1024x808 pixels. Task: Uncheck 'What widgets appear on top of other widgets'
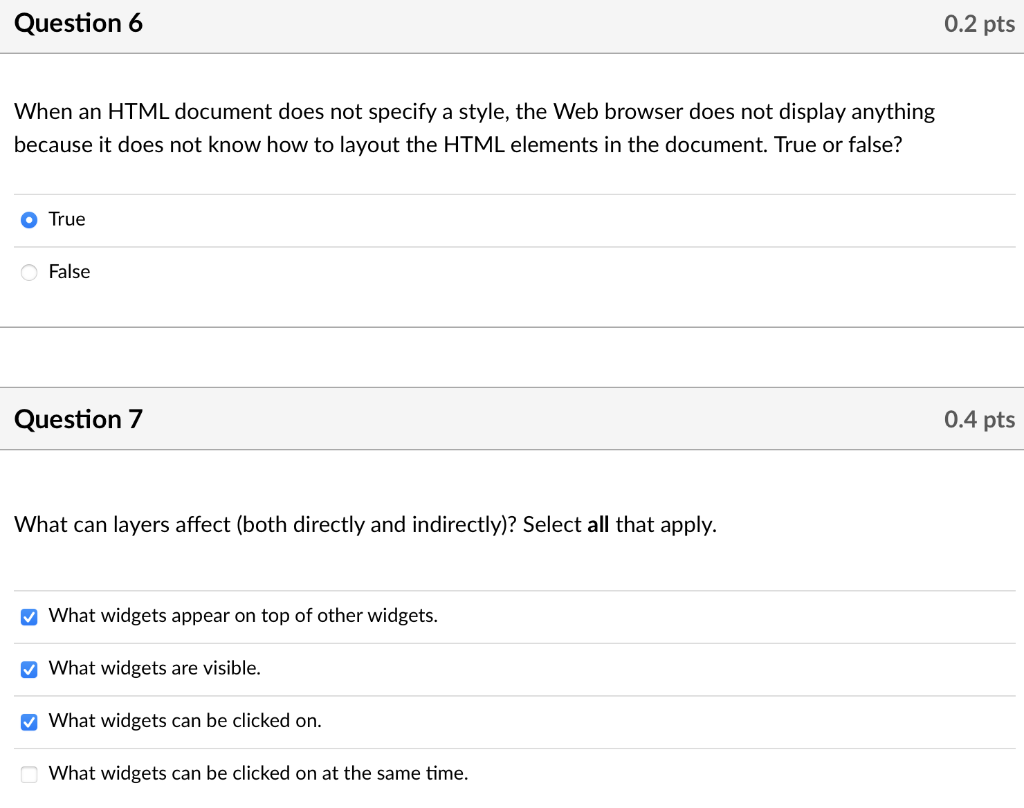click(x=29, y=617)
